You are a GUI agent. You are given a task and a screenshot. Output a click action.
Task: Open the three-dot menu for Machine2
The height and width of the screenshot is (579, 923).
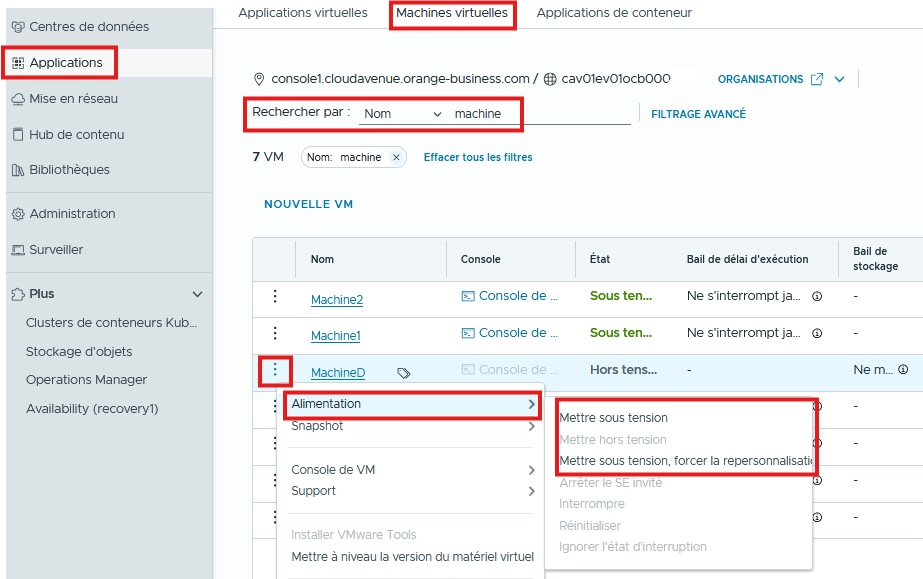click(x=275, y=297)
